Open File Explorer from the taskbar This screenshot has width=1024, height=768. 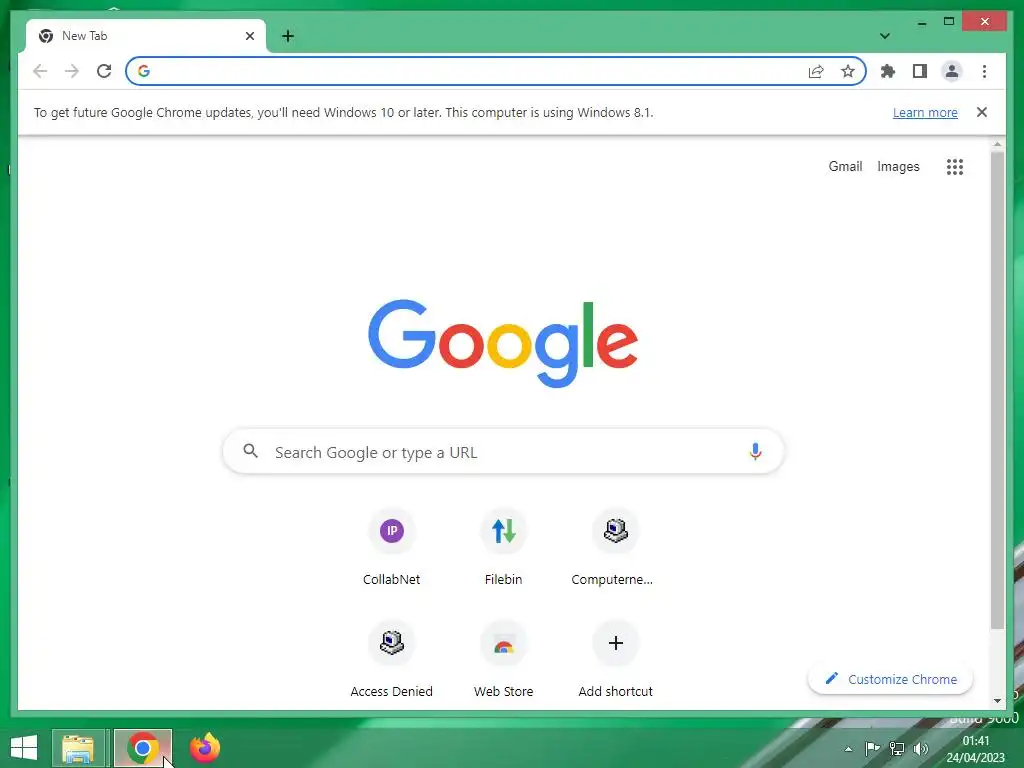click(x=78, y=748)
